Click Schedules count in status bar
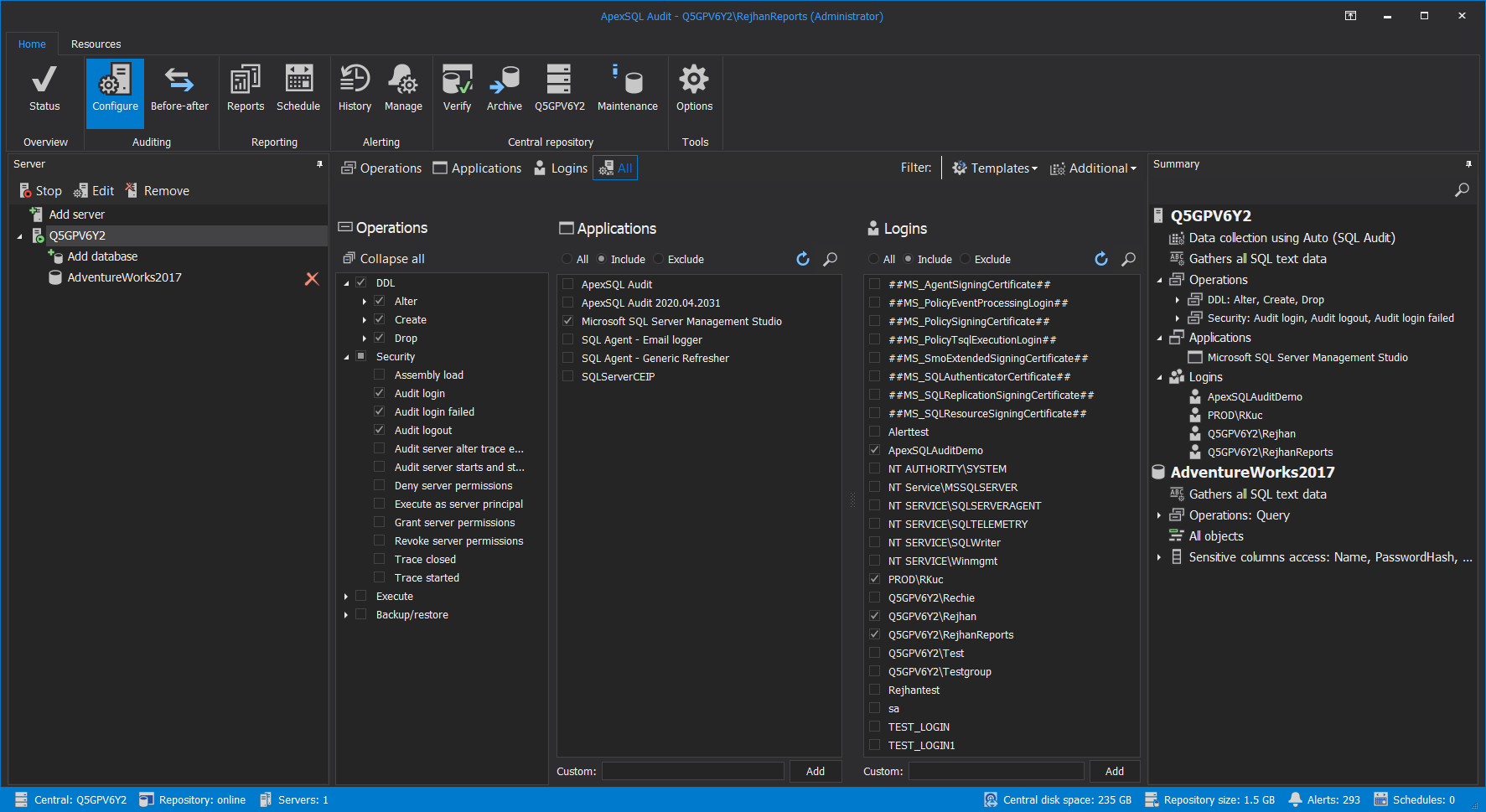Viewport: 1486px width, 812px height. pyautogui.click(x=1415, y=799)
